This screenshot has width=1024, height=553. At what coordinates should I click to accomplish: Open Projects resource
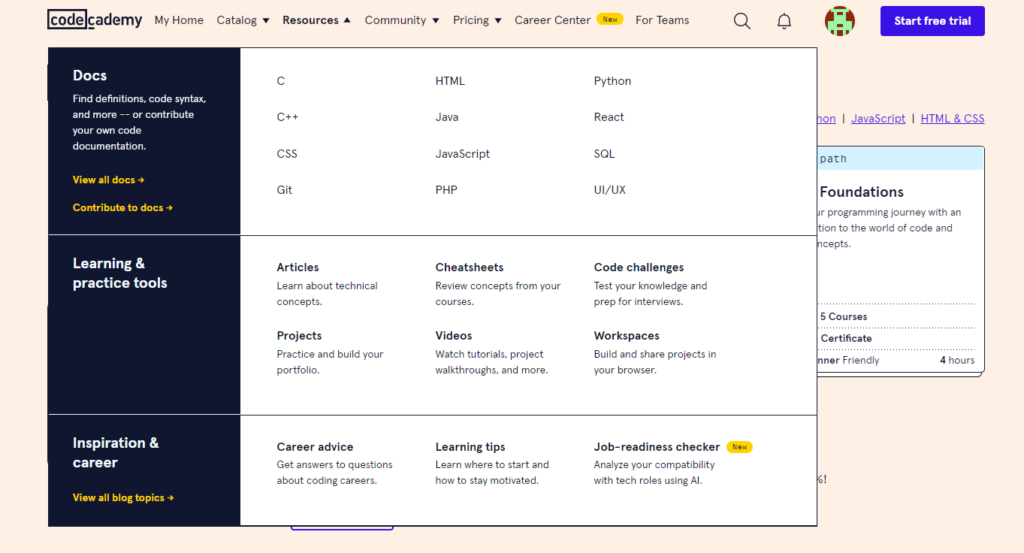click(x=299, y=336)
